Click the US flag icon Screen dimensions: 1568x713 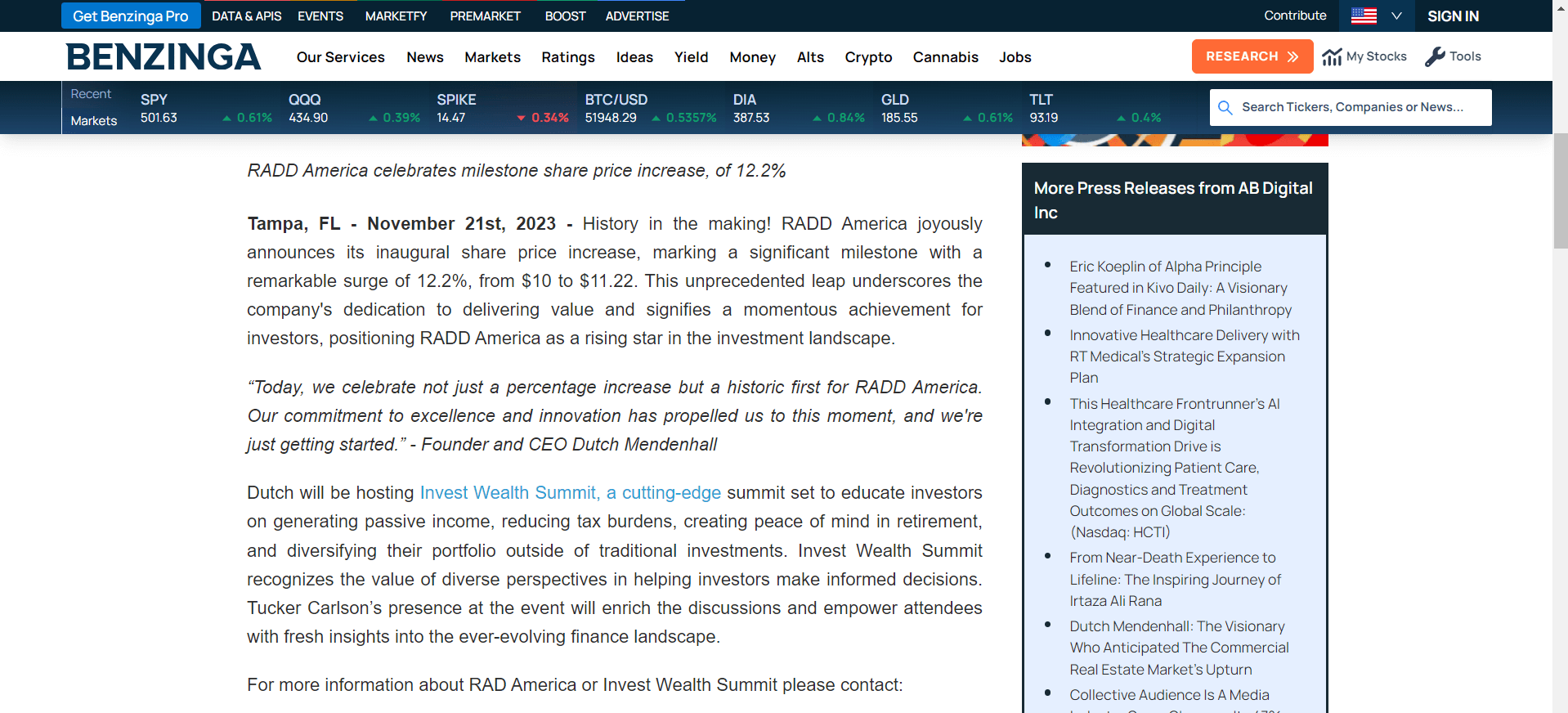coord(1364,16)
